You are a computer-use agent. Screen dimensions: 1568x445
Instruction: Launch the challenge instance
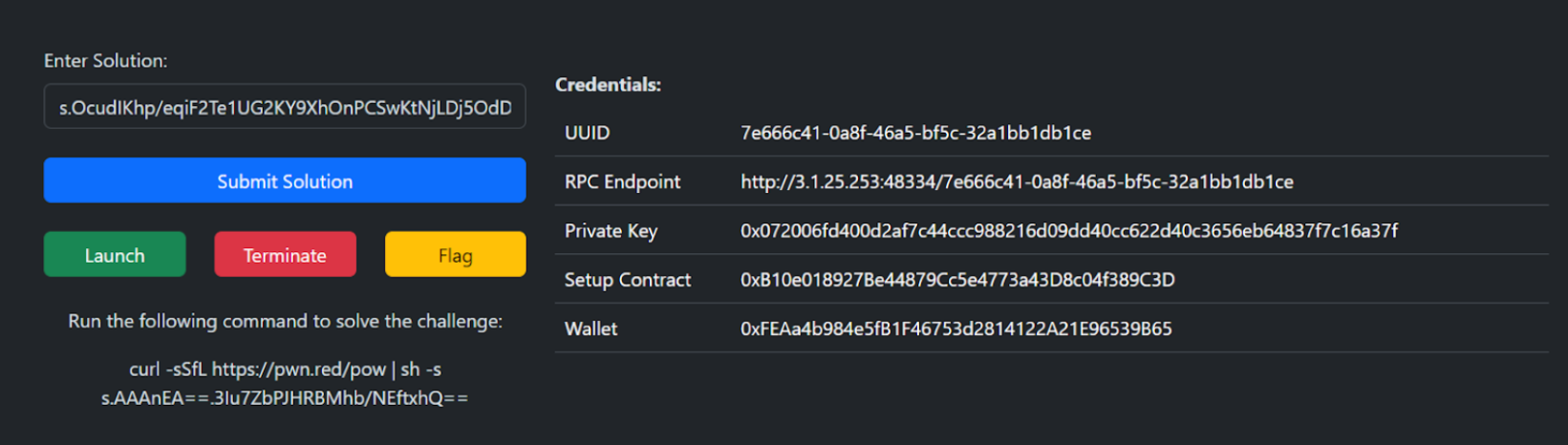(x=115, y=255)
